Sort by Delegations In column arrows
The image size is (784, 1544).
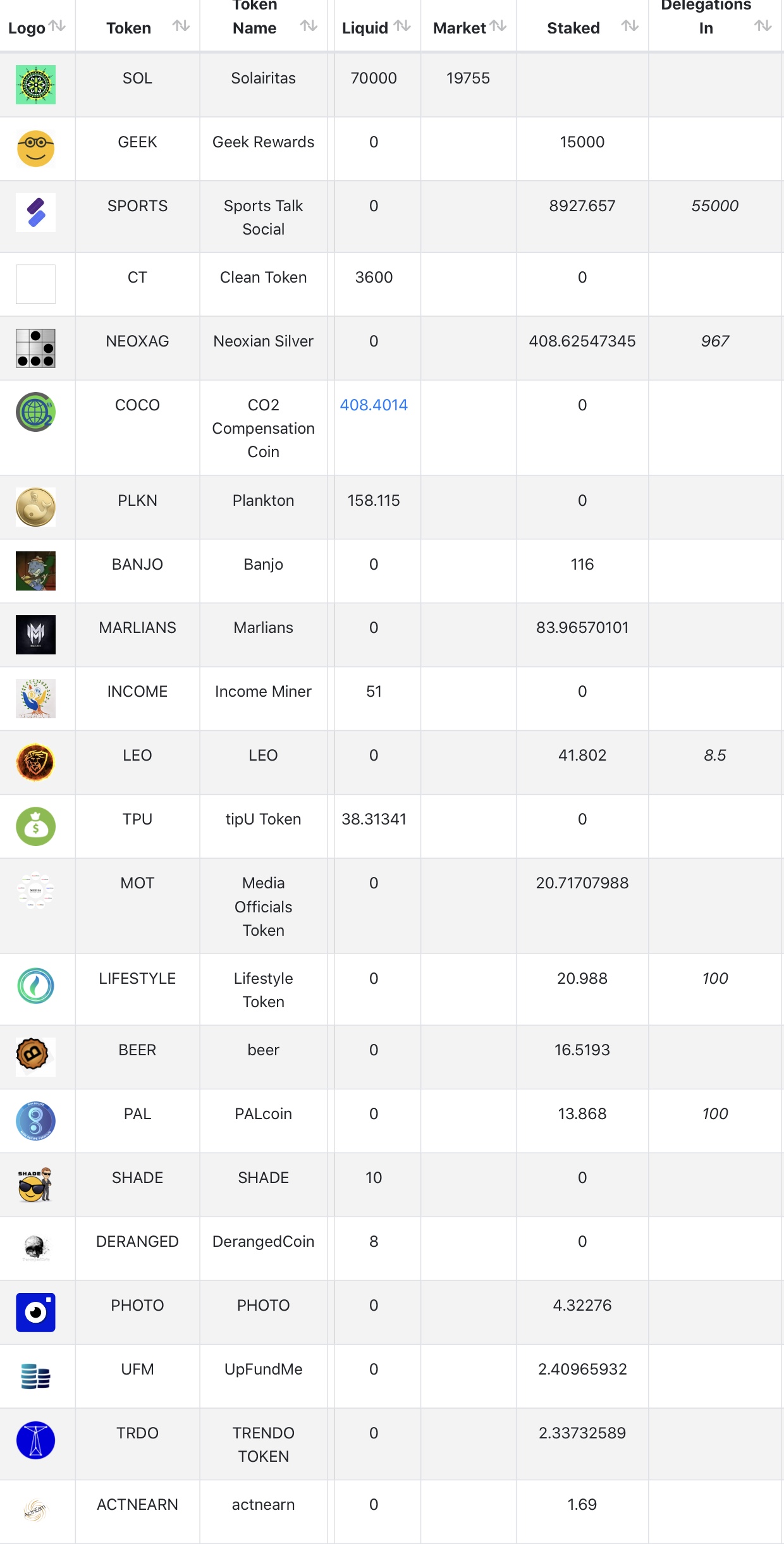click(763, 26)
